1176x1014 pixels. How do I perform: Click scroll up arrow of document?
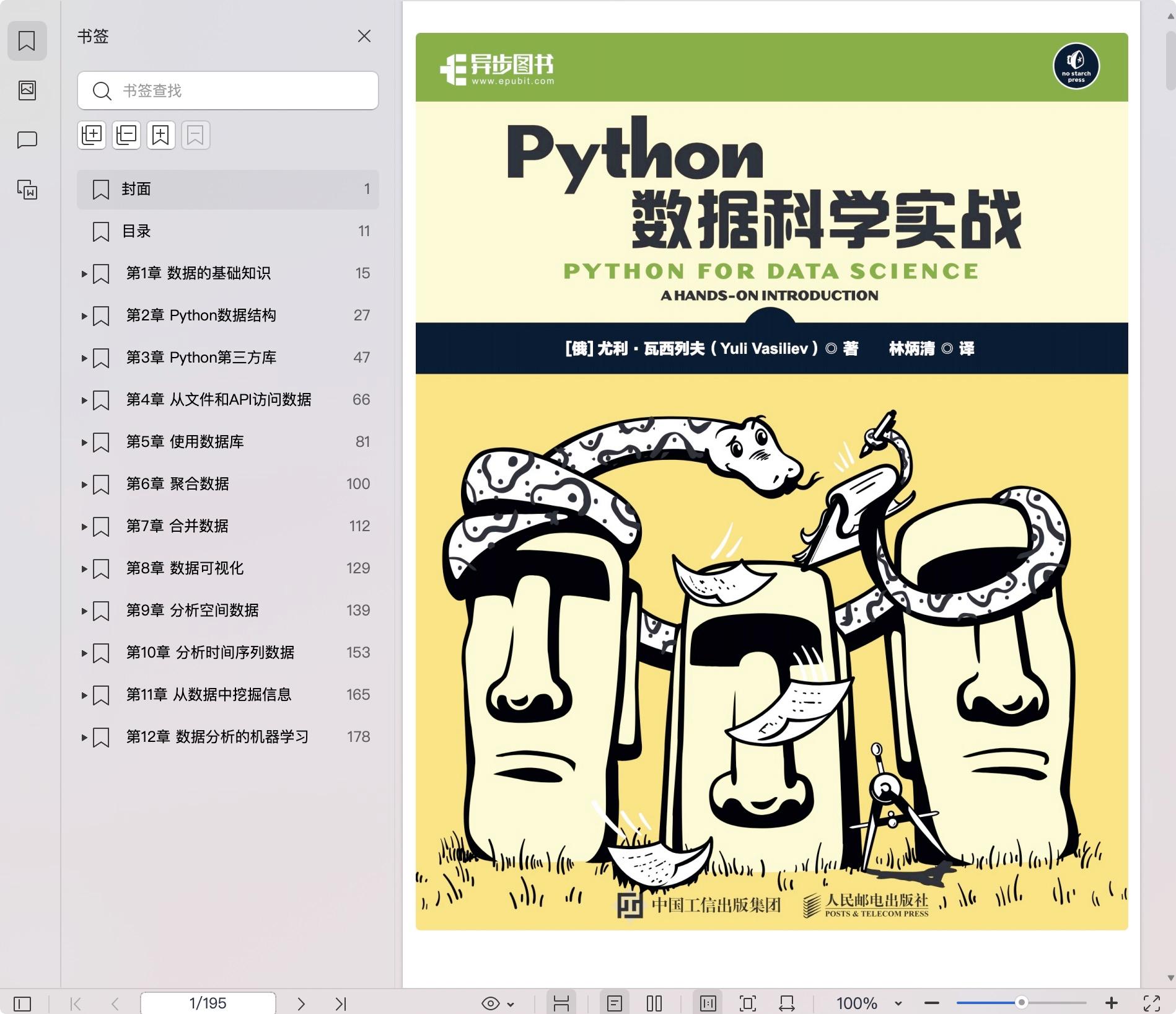(x=1170, y=16)
